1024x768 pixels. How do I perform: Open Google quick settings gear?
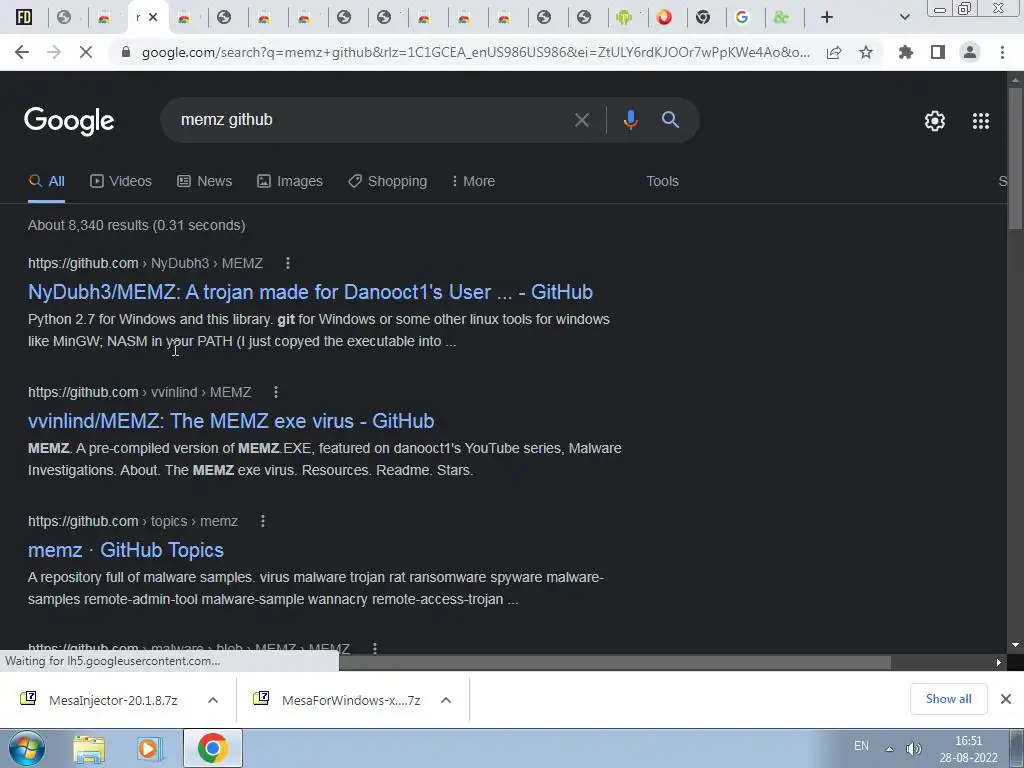(935, 121)
